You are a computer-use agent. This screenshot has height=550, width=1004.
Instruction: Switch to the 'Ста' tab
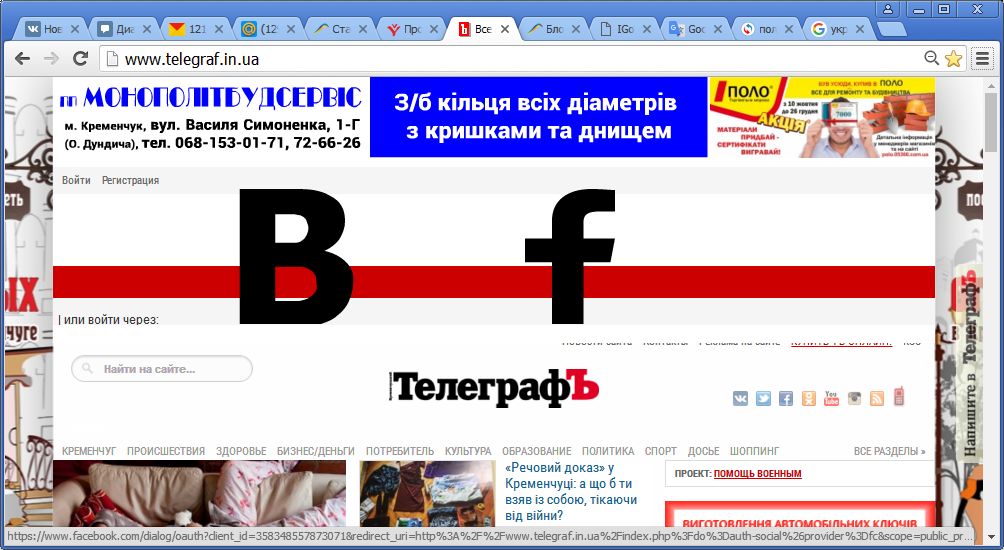[x=339, y=29]
